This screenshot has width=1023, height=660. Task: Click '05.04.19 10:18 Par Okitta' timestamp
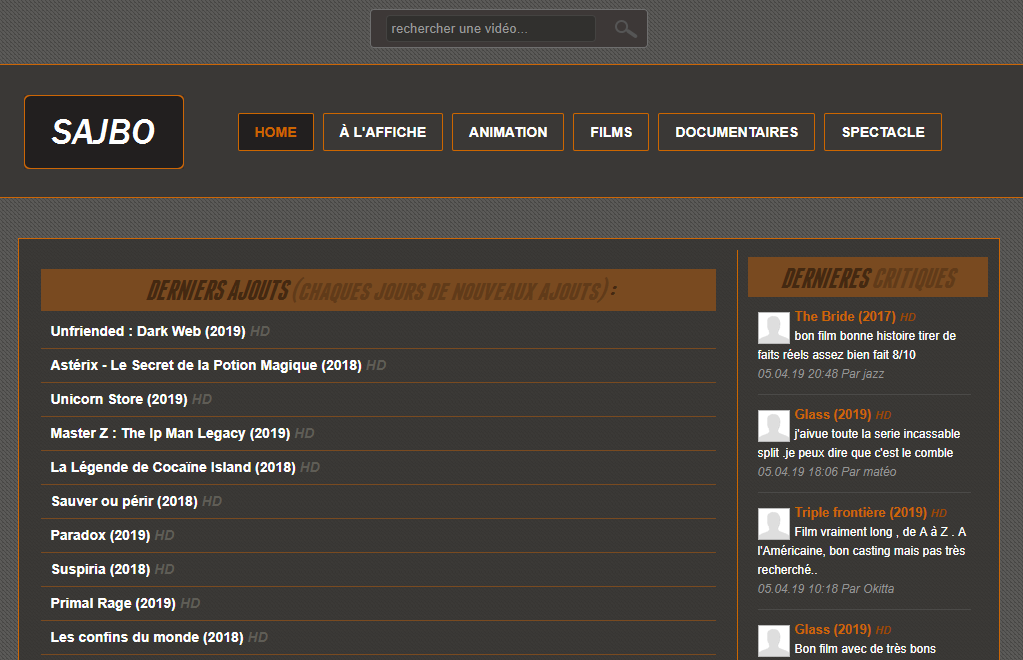825,589
